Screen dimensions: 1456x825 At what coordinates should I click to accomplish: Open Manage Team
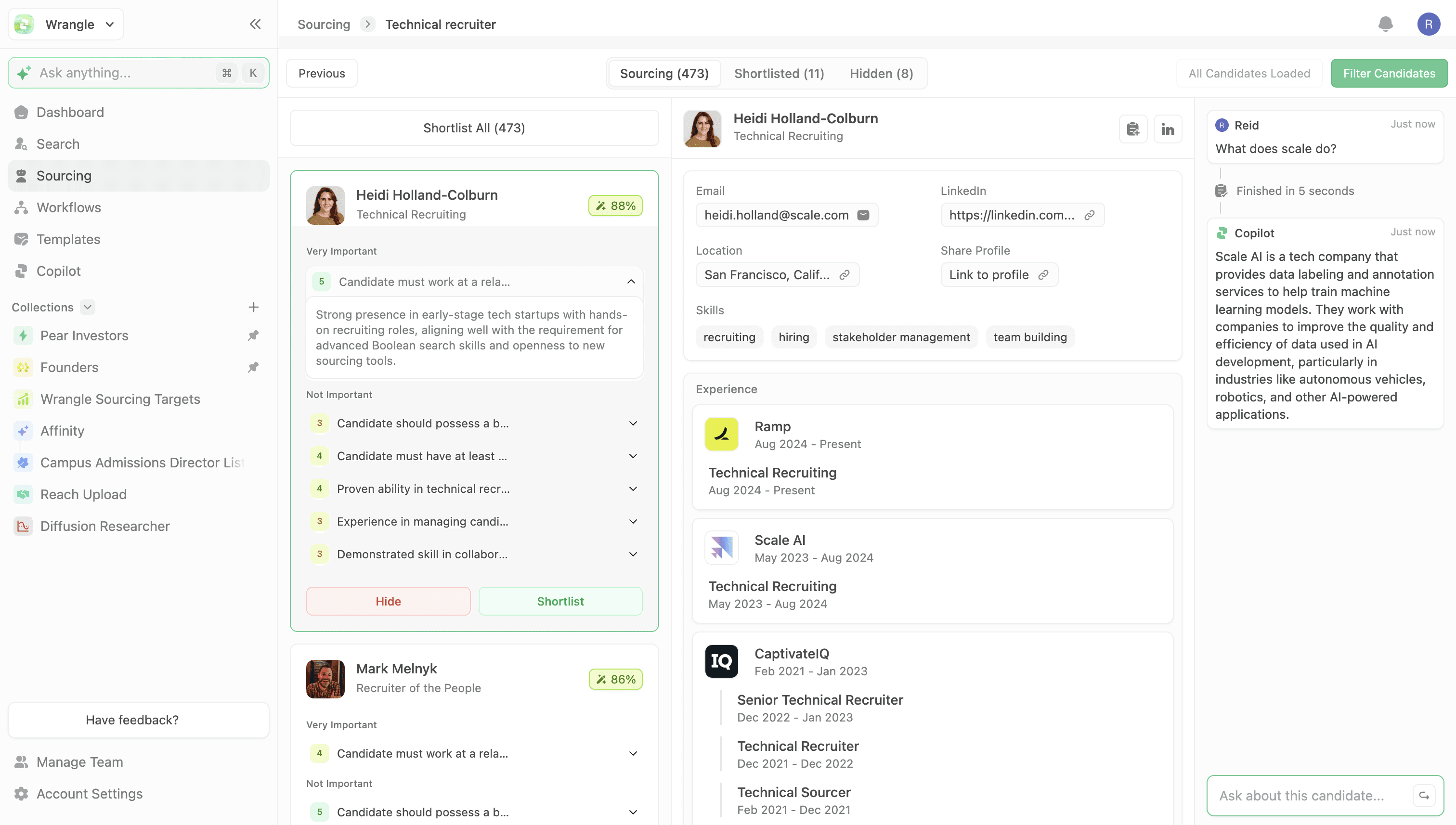[x=138, y=762]
